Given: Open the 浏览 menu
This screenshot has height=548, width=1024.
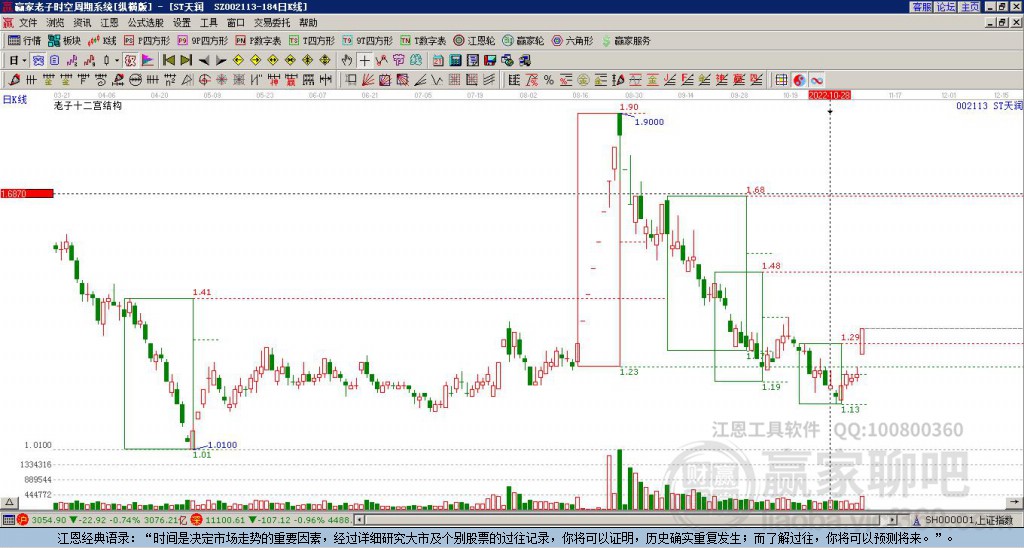Looking at the screenshot, I should coord(55,23).
